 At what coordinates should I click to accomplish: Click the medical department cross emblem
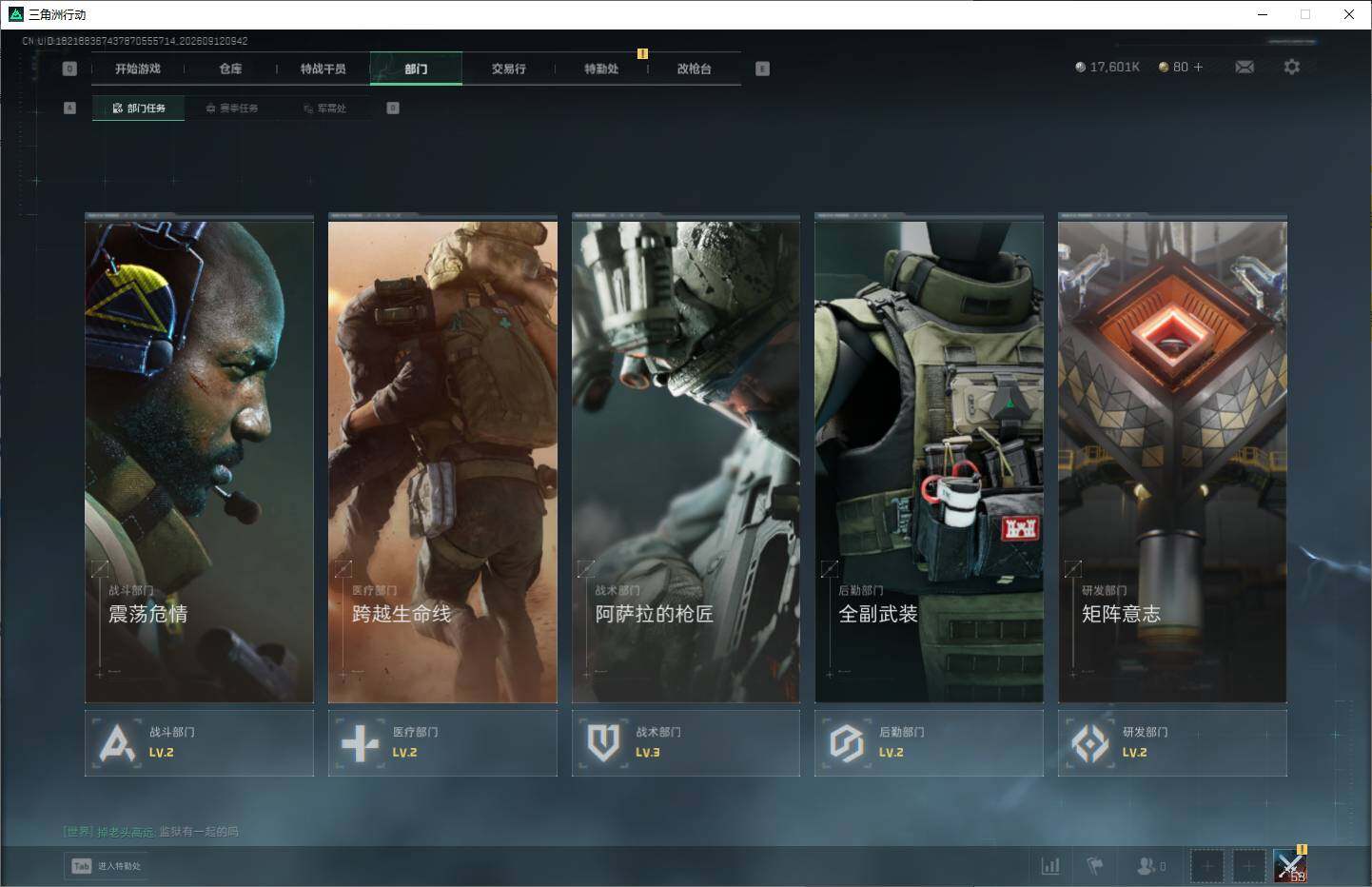coord(360,743)
